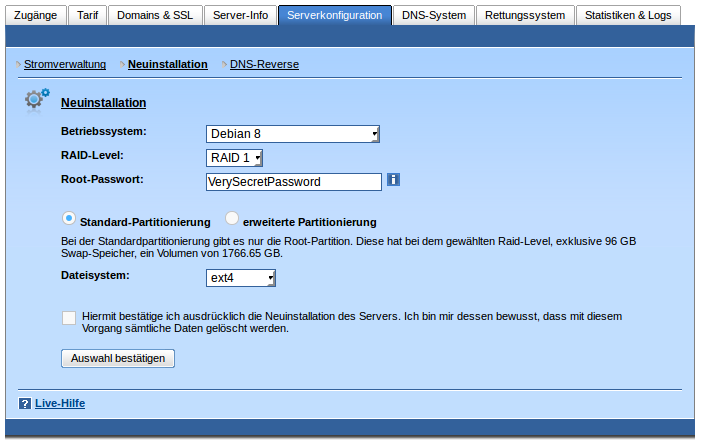Select Standard-Partitionierung radio button

coord(69,219)
